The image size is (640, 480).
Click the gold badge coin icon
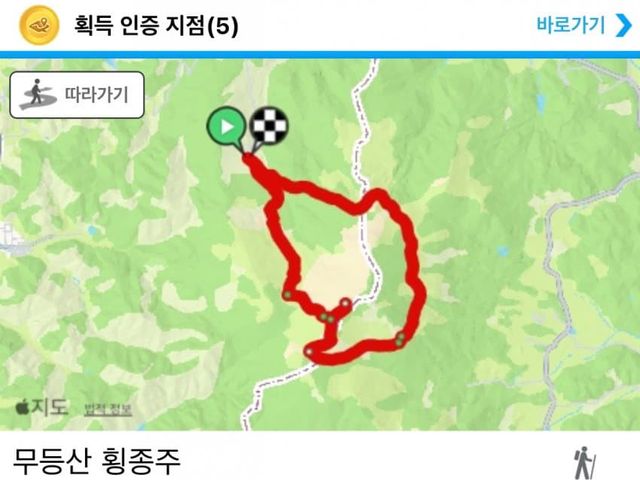(39, 25)
